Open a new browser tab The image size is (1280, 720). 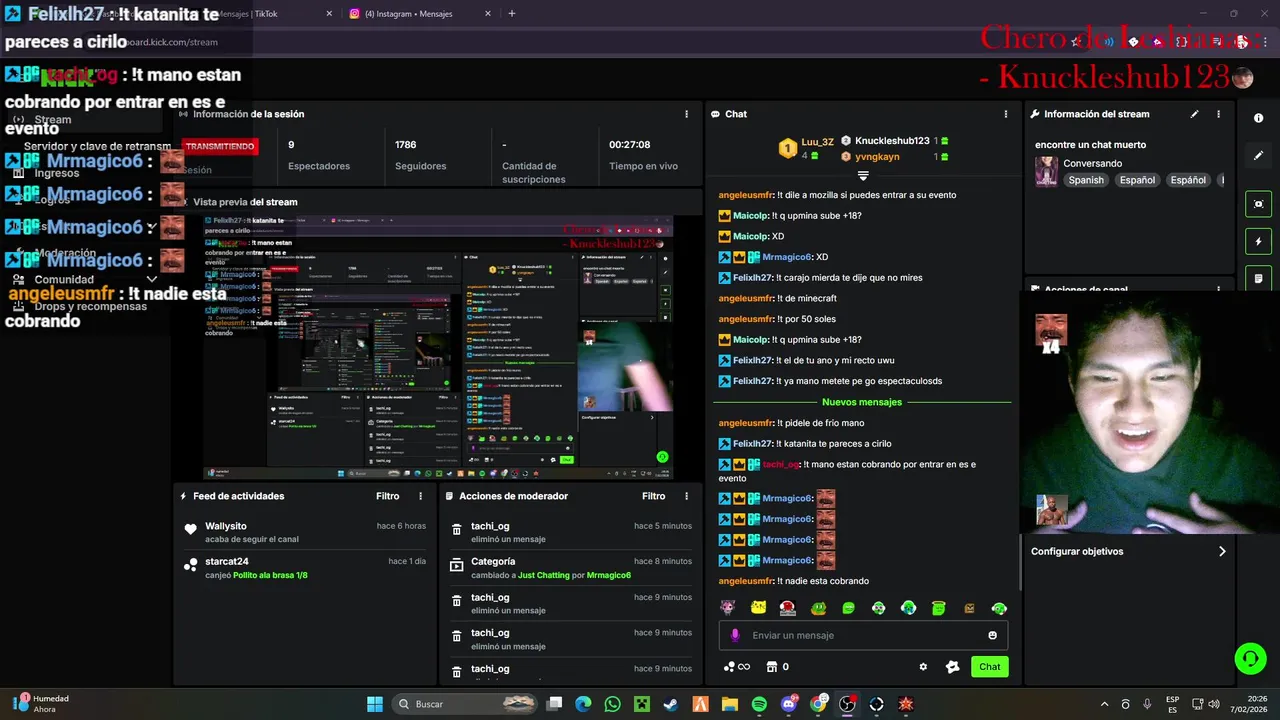pos(511,14)
